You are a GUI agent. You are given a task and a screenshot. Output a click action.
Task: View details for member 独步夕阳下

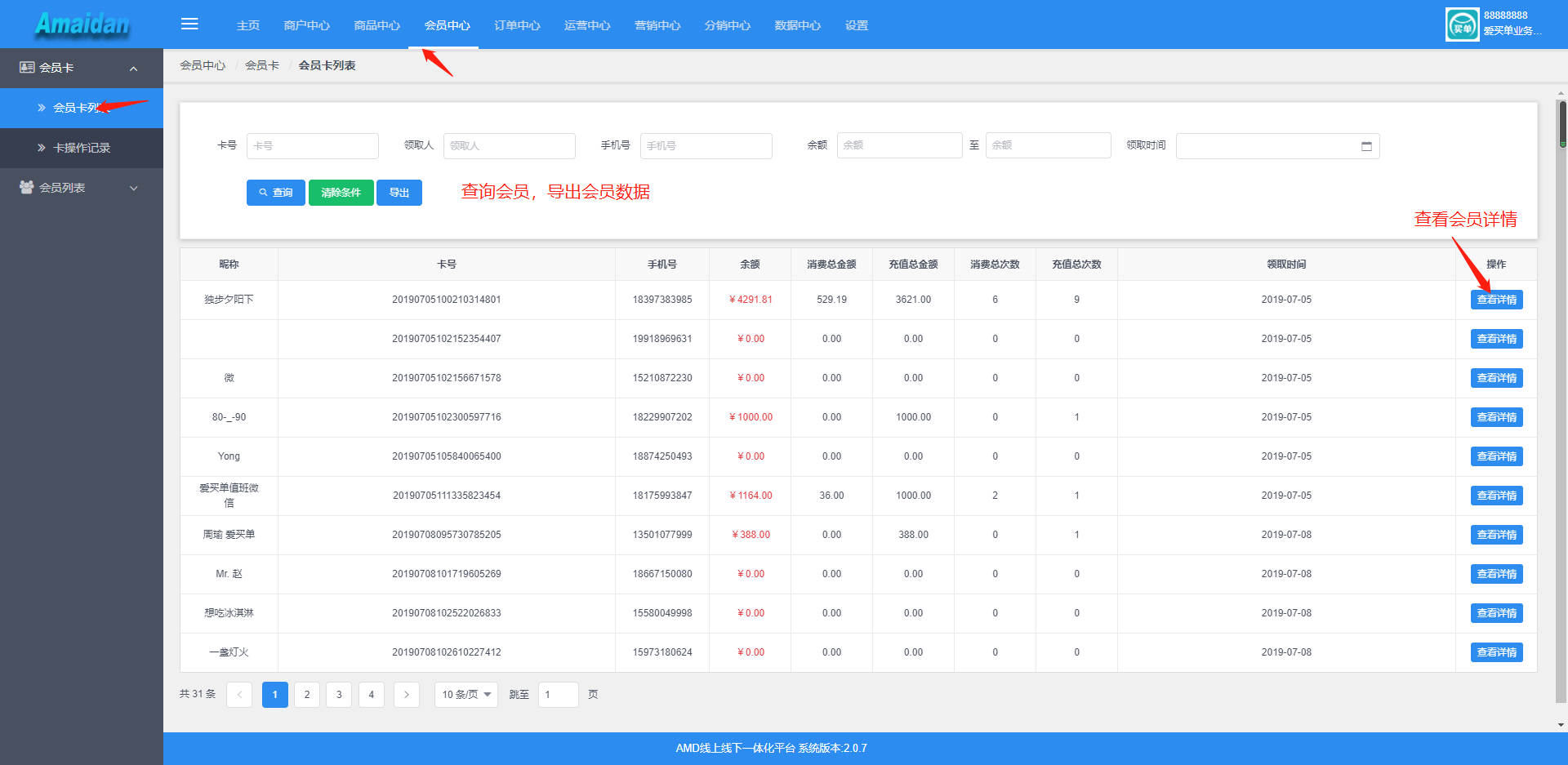(1497, 300)
